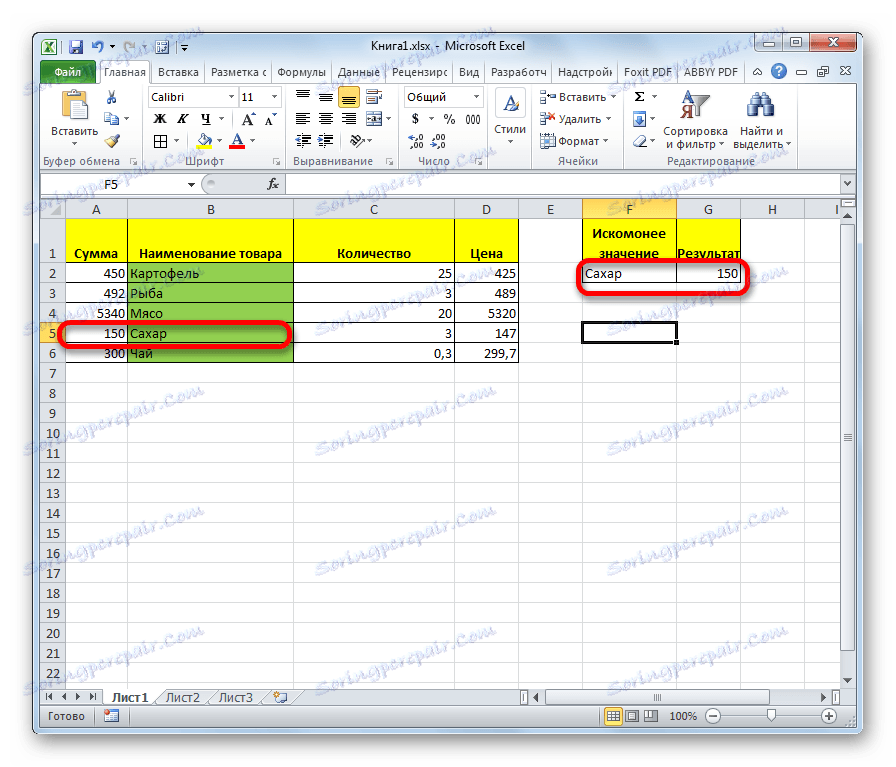Screen dimensions: 896x767
Task: Decrease indent icon
Action: coord(303,141)
